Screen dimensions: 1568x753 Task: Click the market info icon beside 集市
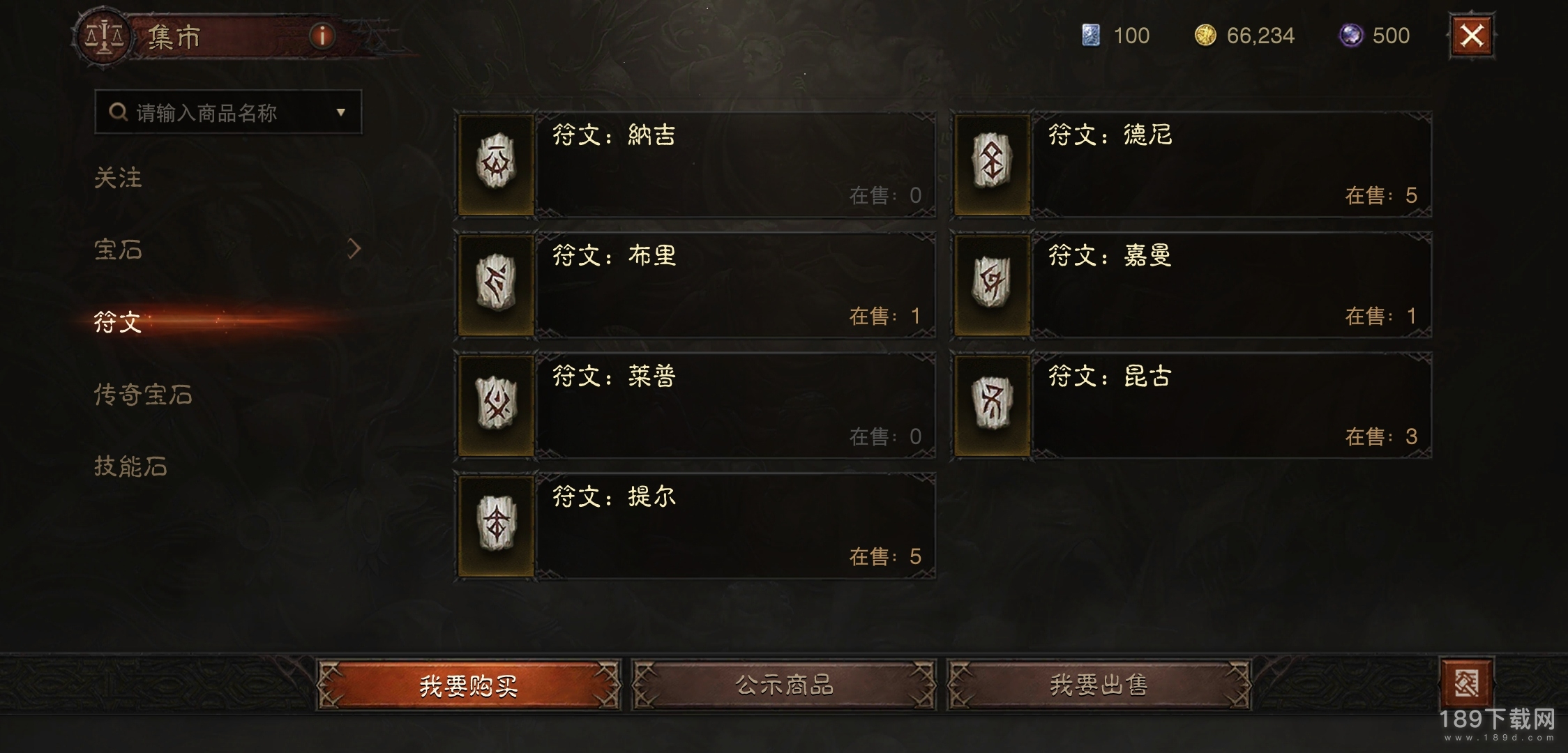(x=322, y=36)
